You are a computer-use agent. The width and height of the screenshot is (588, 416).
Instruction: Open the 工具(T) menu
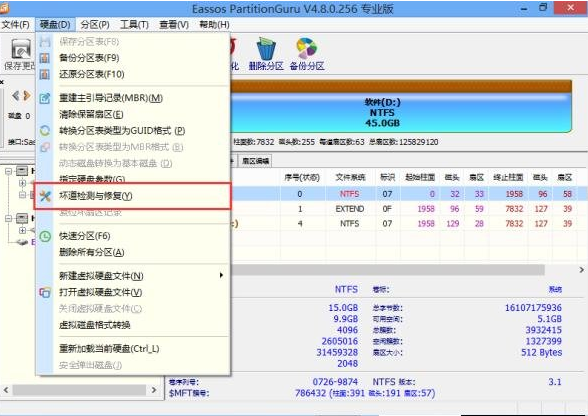coord(134,25)
